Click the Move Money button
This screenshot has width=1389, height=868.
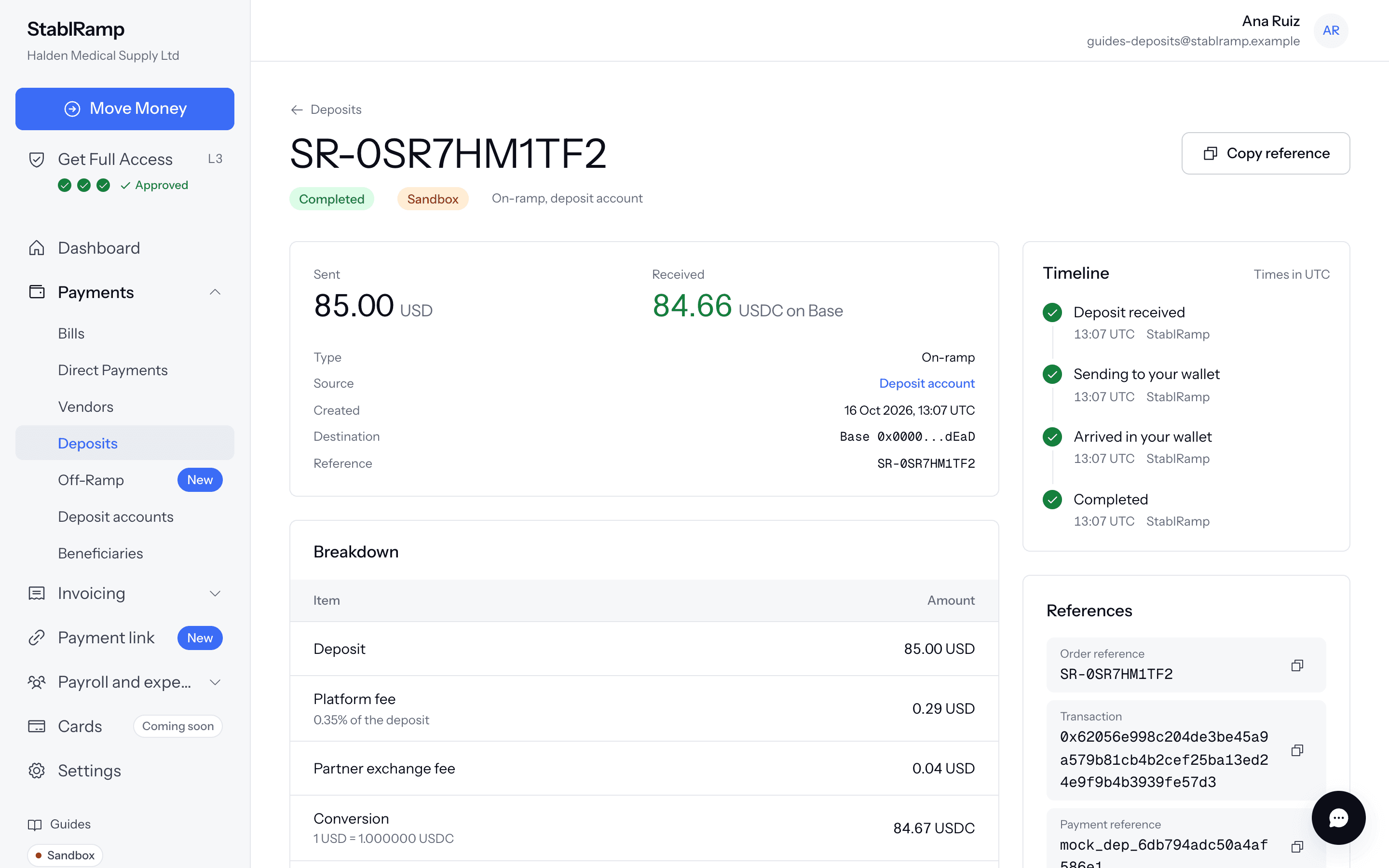124,108
